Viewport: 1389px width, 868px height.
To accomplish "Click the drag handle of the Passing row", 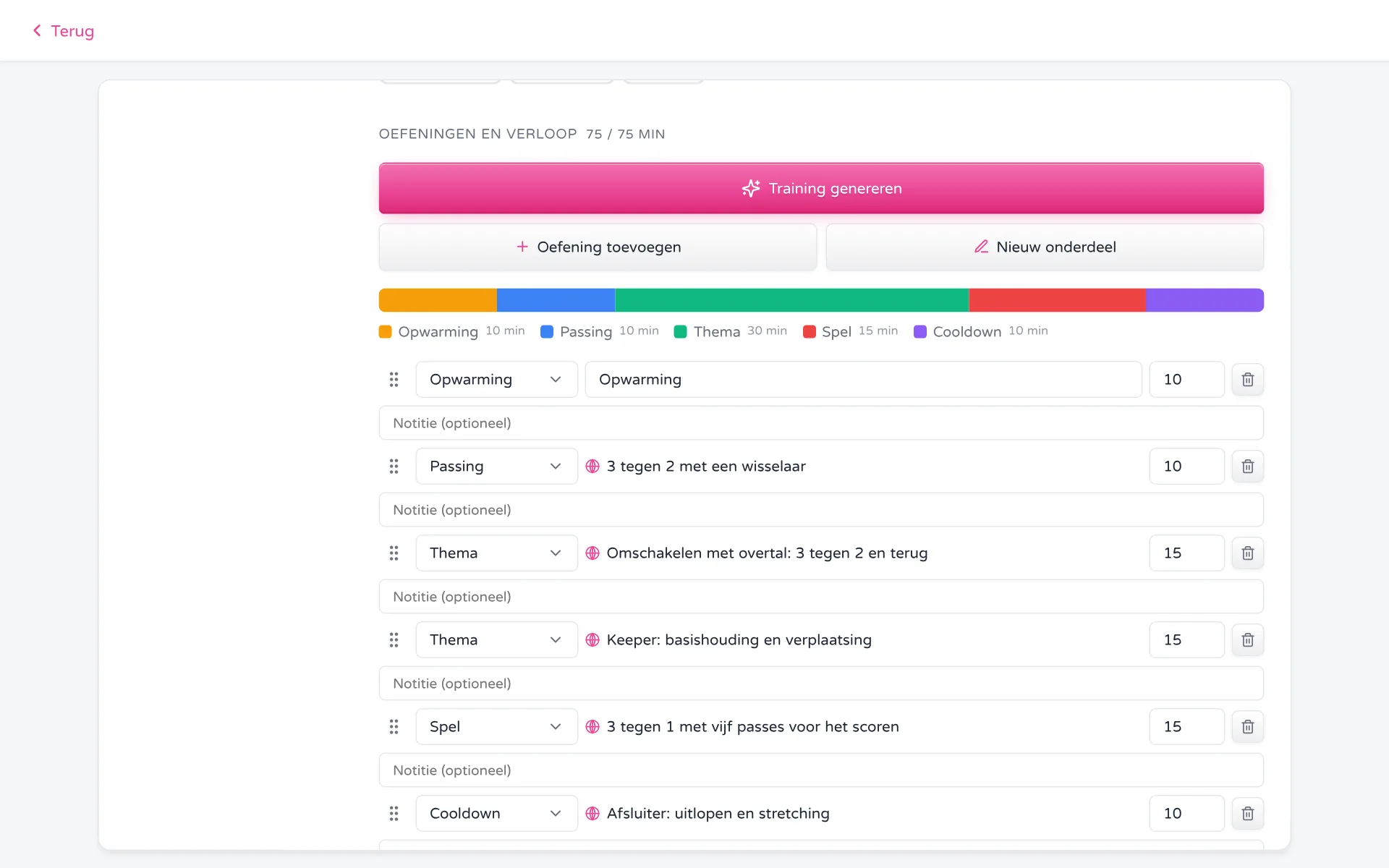I will coord(394,466).
